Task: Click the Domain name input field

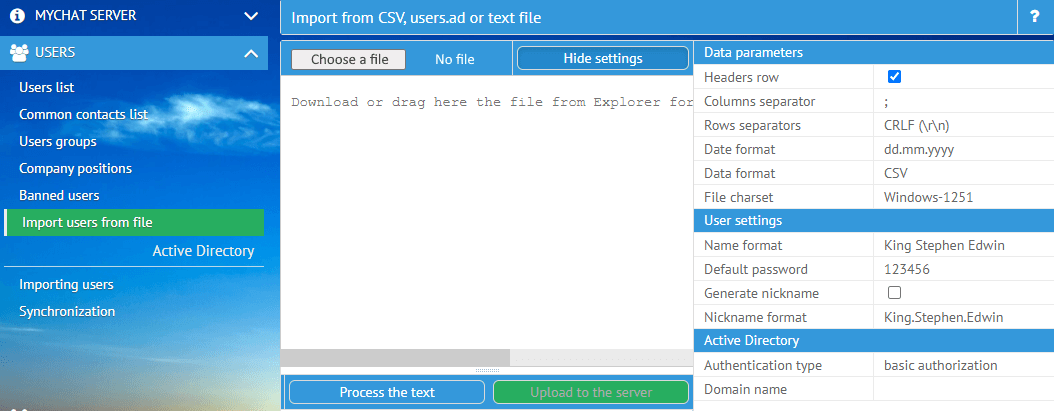Action: click(x=960, y=389)
